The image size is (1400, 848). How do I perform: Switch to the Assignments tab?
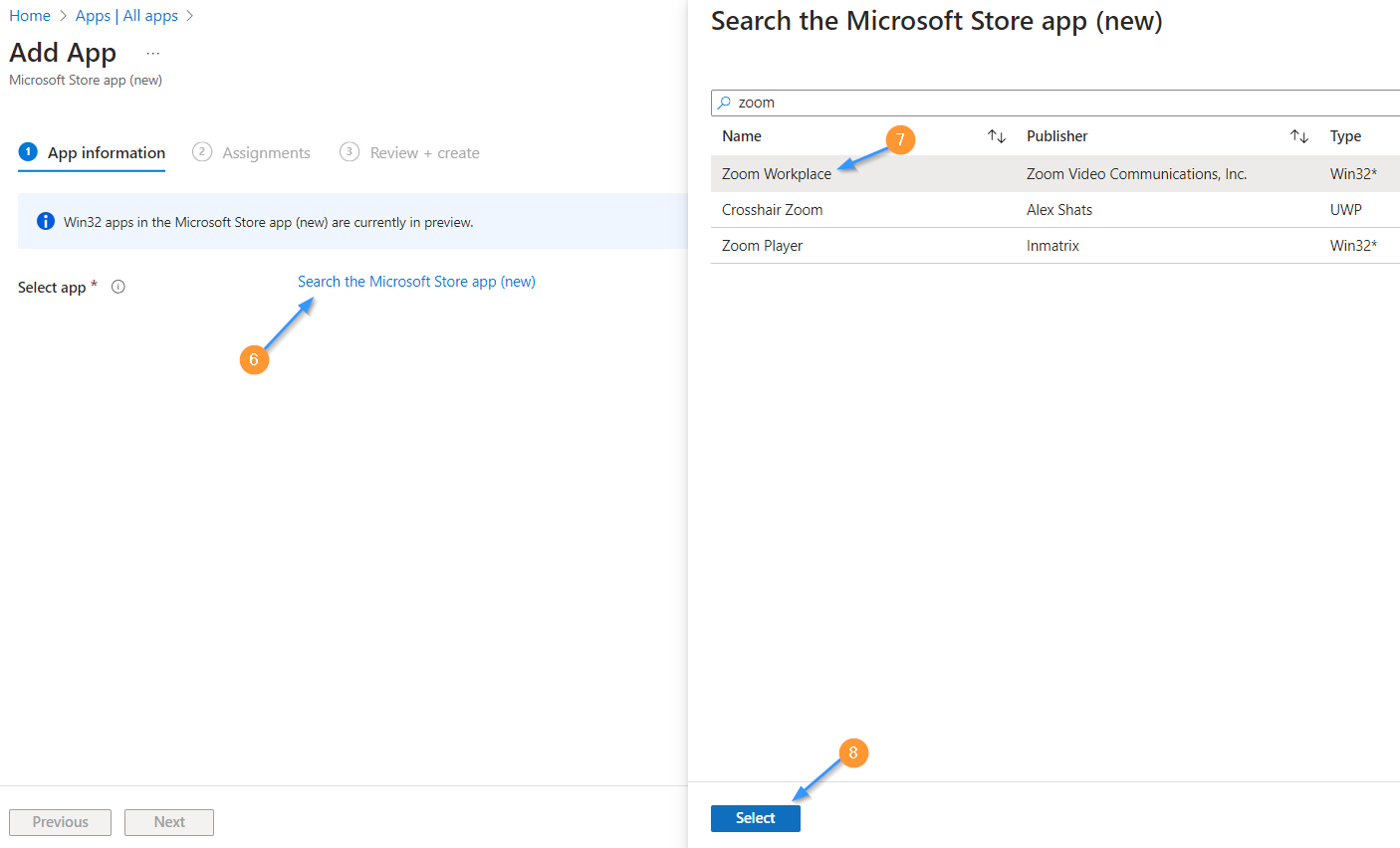[251, 152]
